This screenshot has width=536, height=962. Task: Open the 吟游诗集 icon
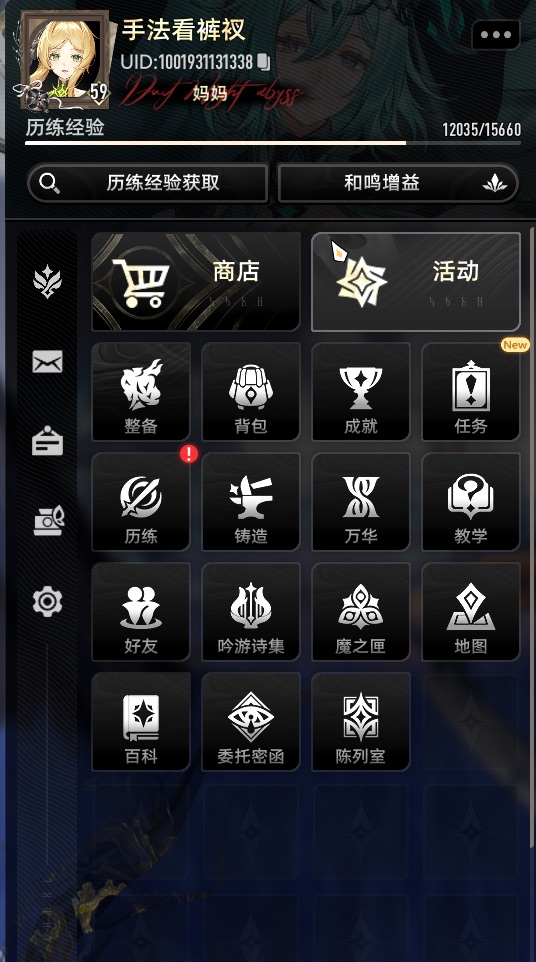click(251, 612)
